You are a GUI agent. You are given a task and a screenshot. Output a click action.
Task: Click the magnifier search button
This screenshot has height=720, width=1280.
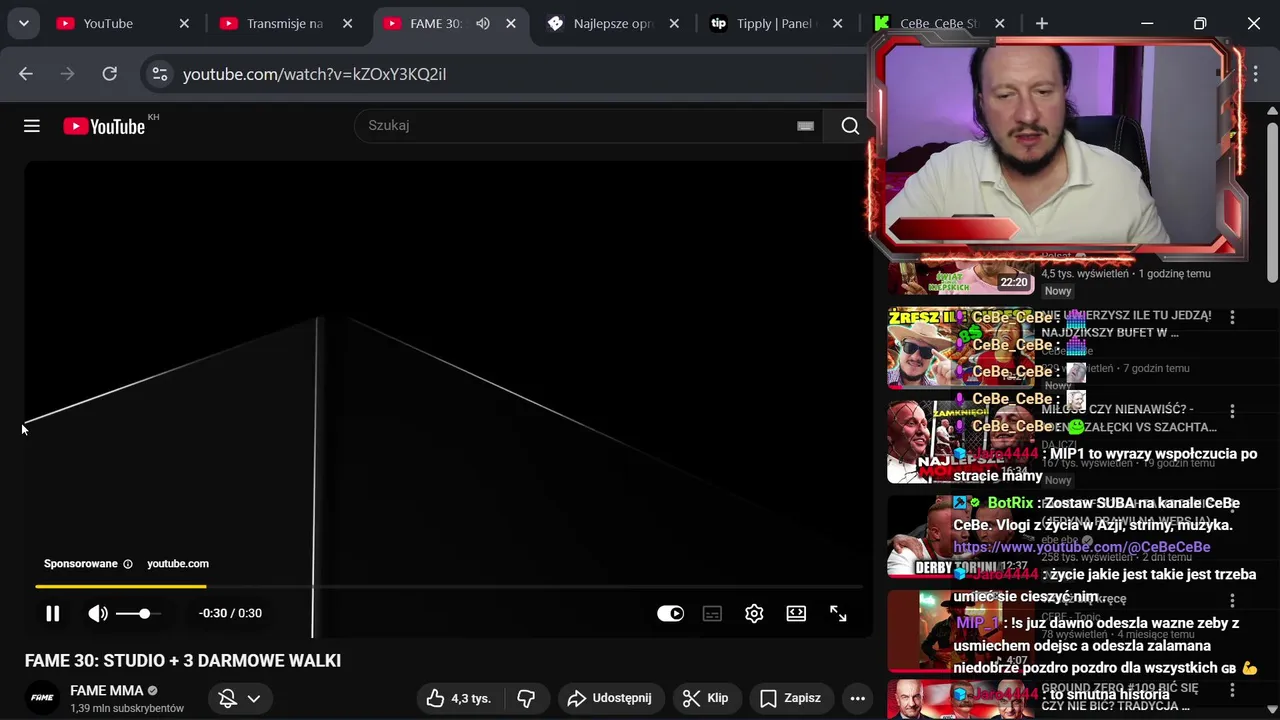pyautogui.click(x=850, y=126)
